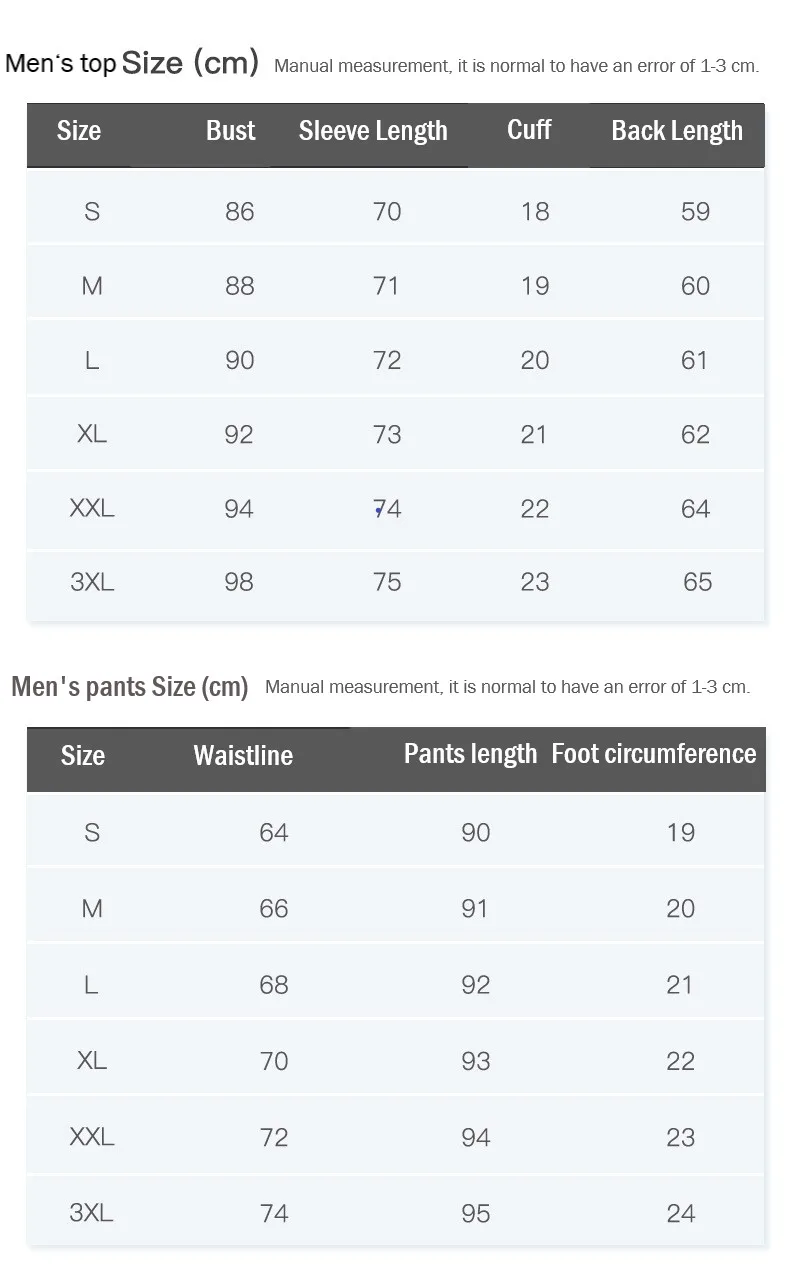Click the Foot circumference header
The image size is (790, 1272).
tap(654, 754)
